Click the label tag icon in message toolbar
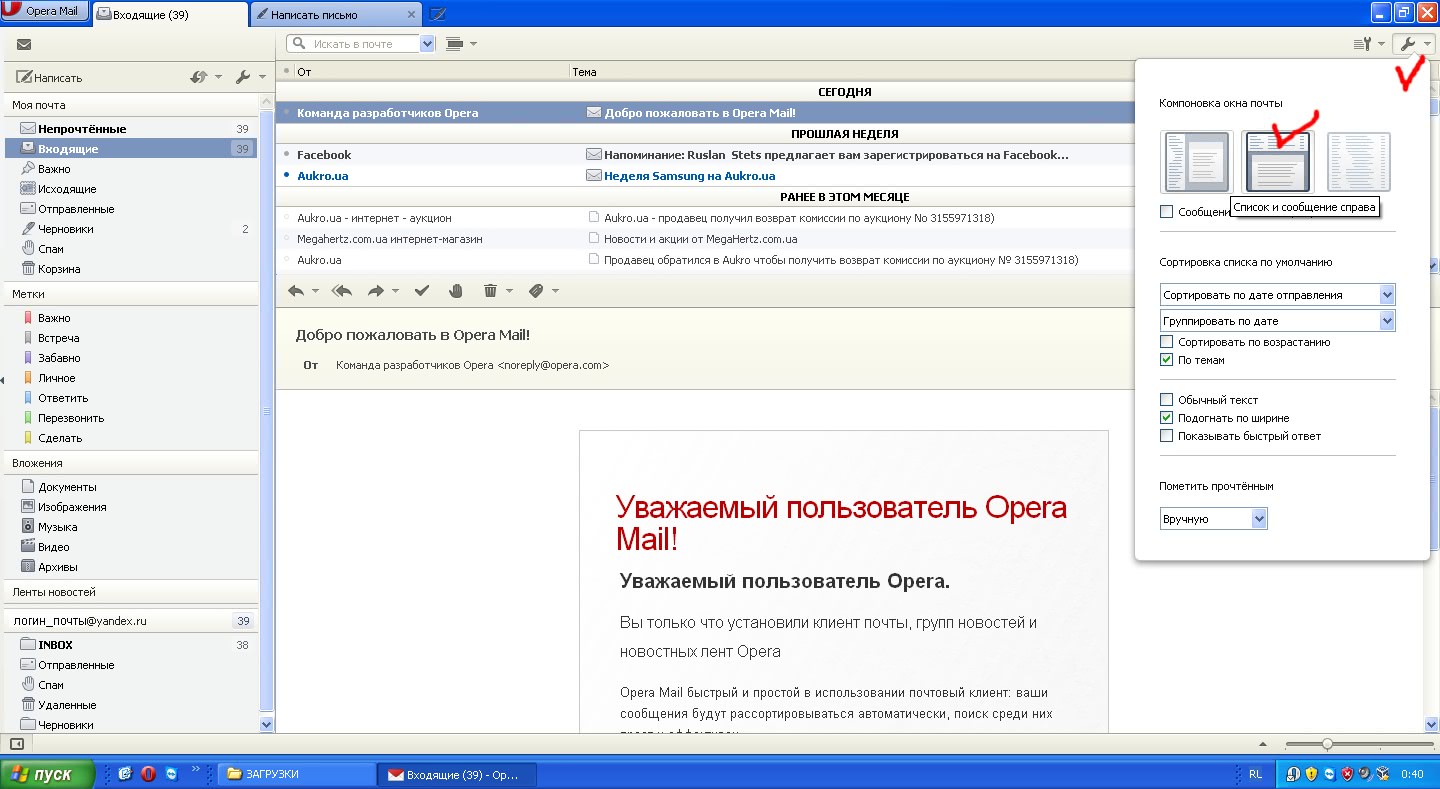This screenshot has width=1440, height=789. (536, 291)
